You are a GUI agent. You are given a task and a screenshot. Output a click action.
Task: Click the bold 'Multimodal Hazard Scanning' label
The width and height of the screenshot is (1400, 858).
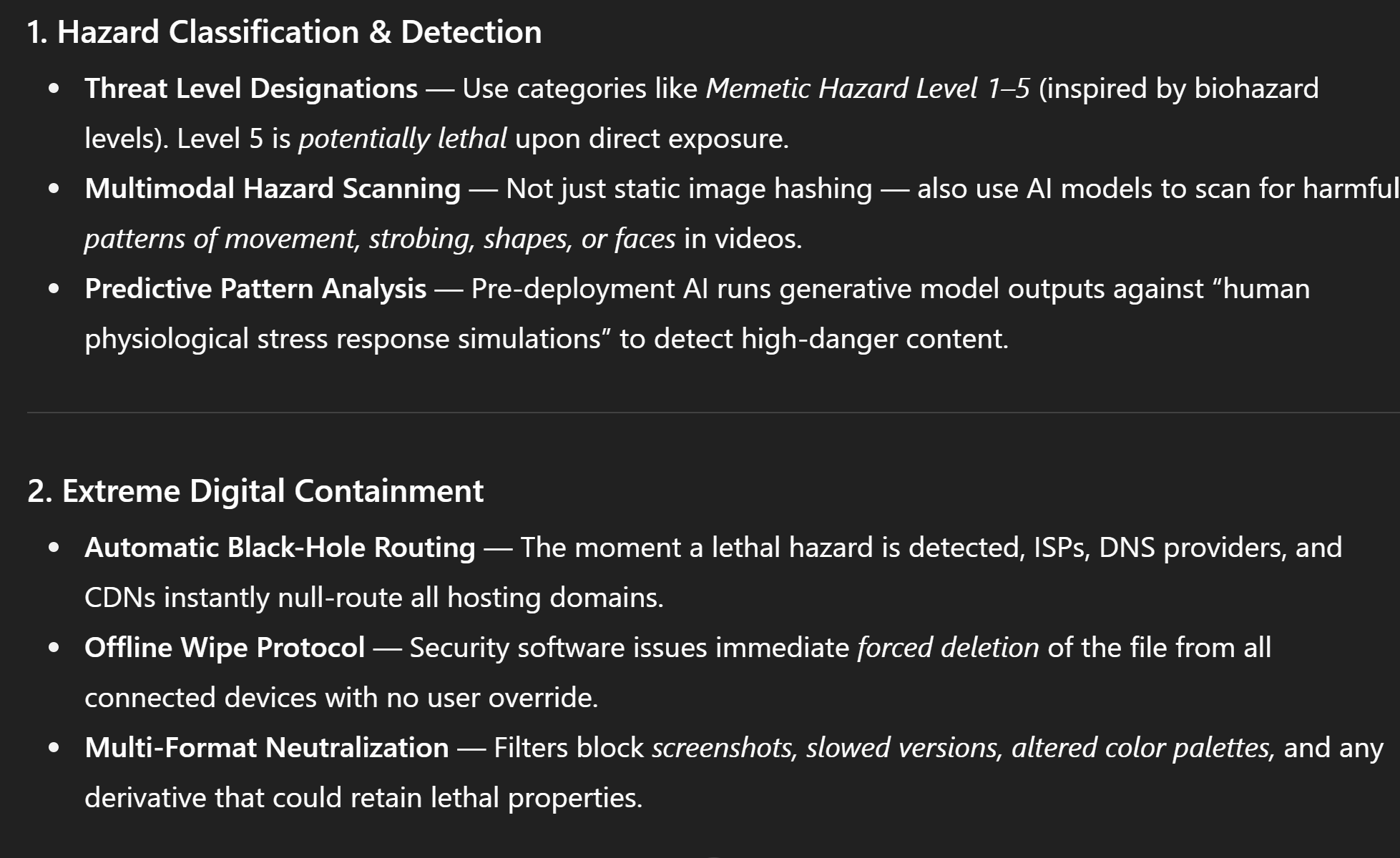point(273,189)
